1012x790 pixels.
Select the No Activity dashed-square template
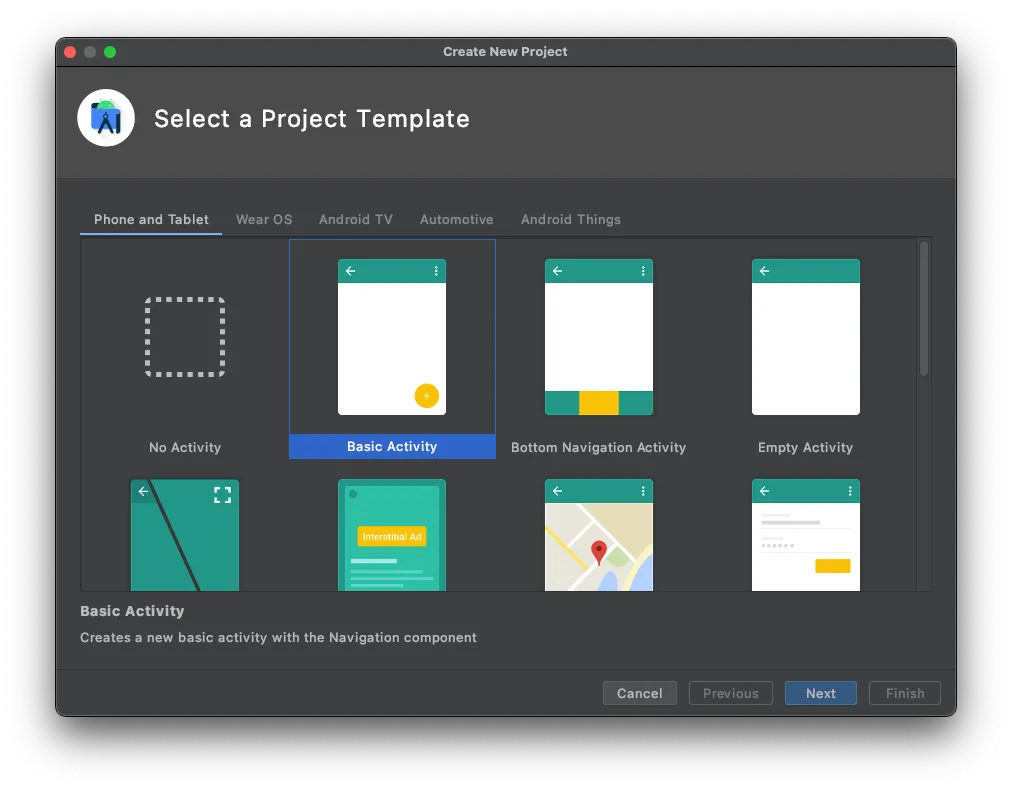click(x=185, y=337)
